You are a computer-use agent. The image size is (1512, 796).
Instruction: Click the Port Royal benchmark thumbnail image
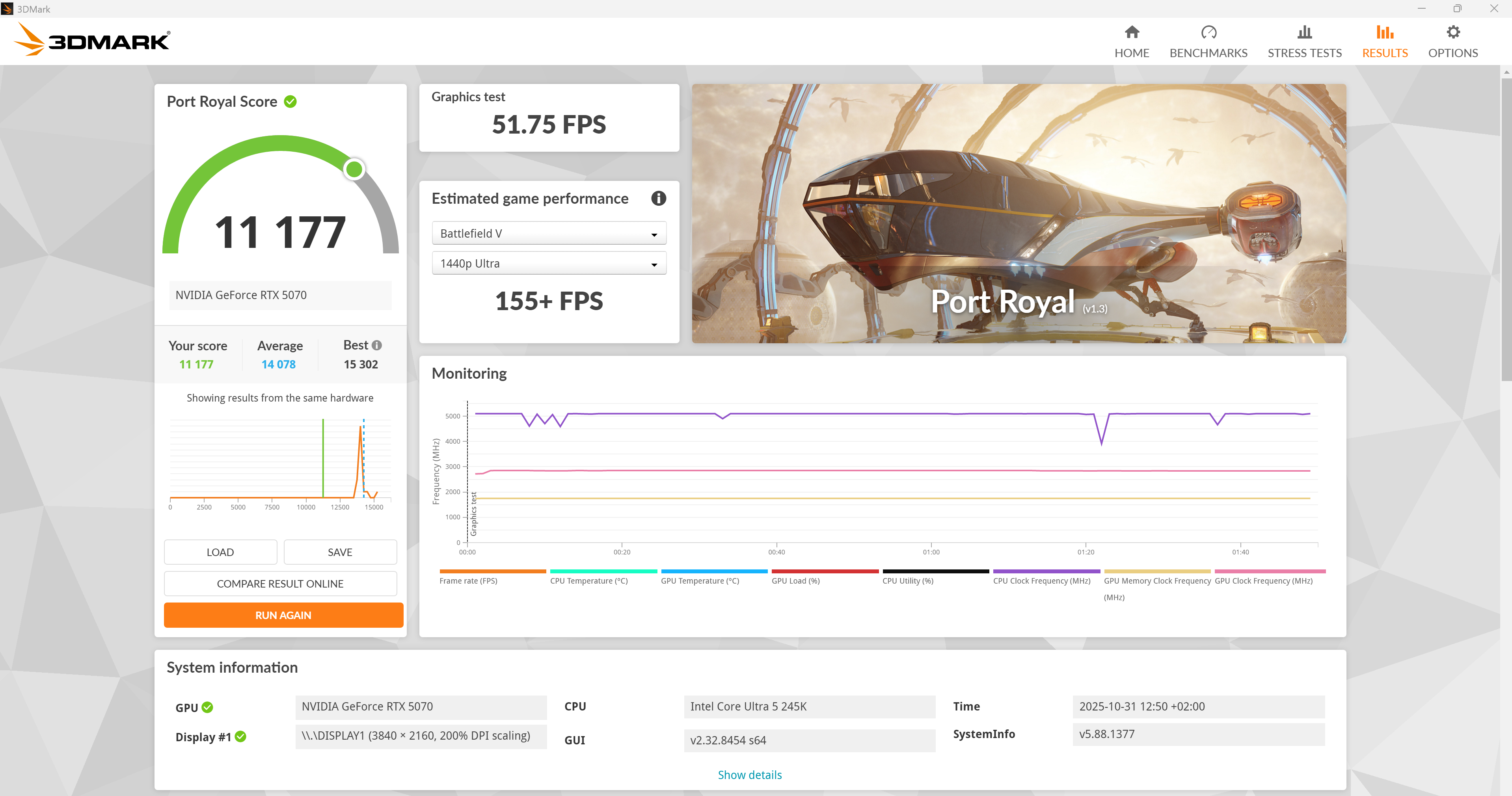point(1019,214)
